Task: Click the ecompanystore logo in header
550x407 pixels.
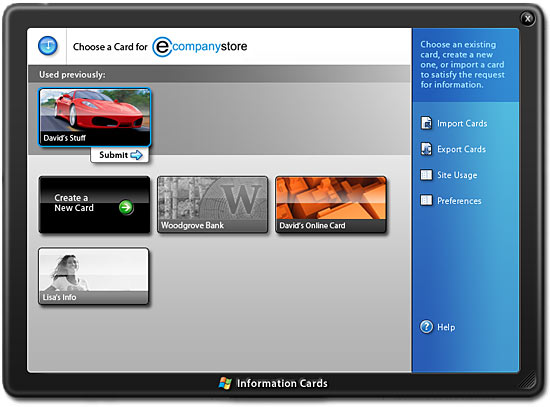Action: click(200, 47)
